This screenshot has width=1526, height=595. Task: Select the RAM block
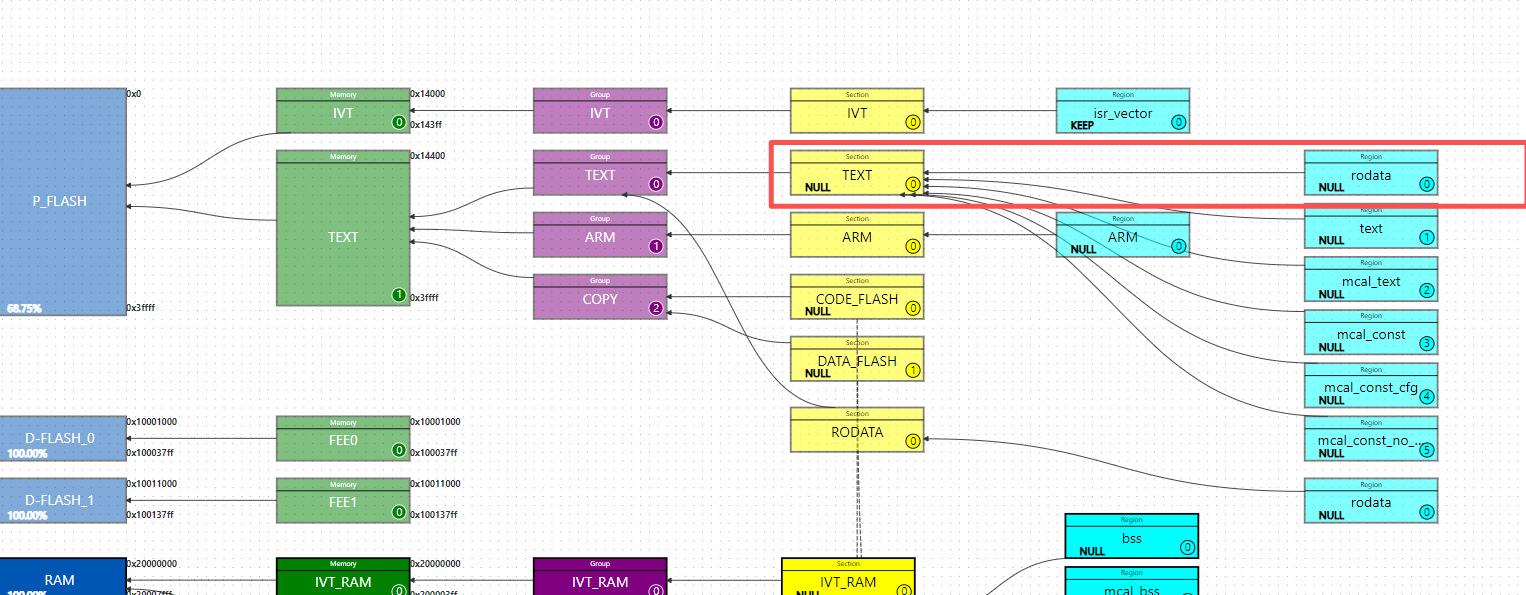click(63, 577)
